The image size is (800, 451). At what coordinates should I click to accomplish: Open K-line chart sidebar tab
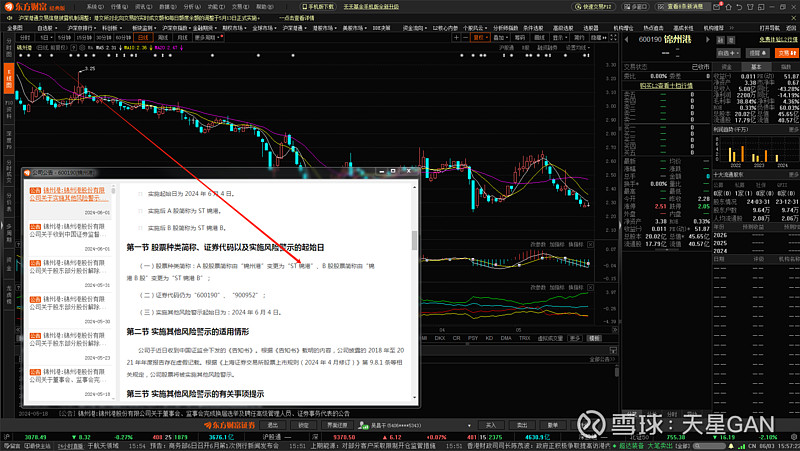coord(9,78)
